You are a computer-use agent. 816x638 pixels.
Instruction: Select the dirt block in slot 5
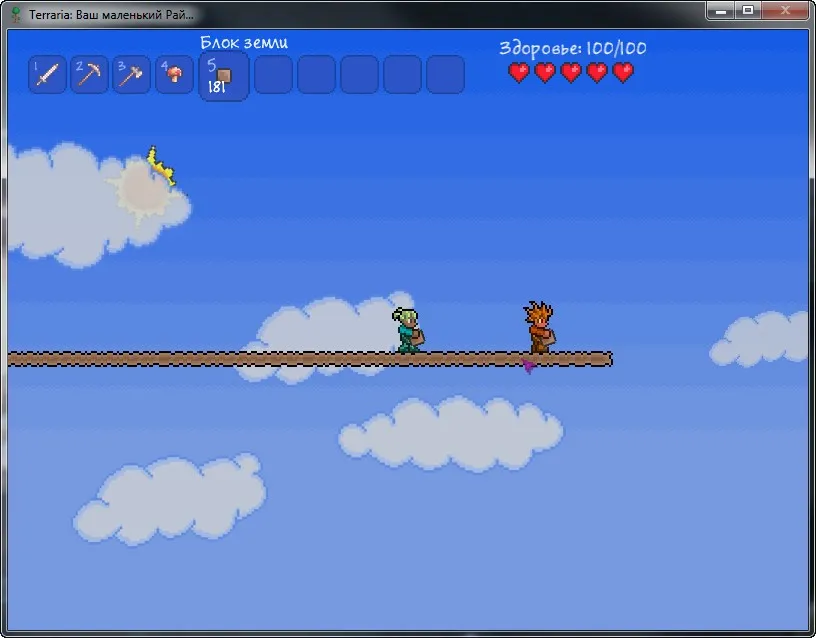click(x=224, y=76)
